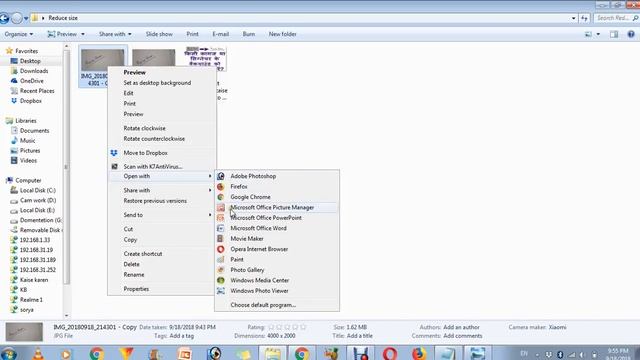
Task: Open image with Paint icon
Action: point(221,260)
